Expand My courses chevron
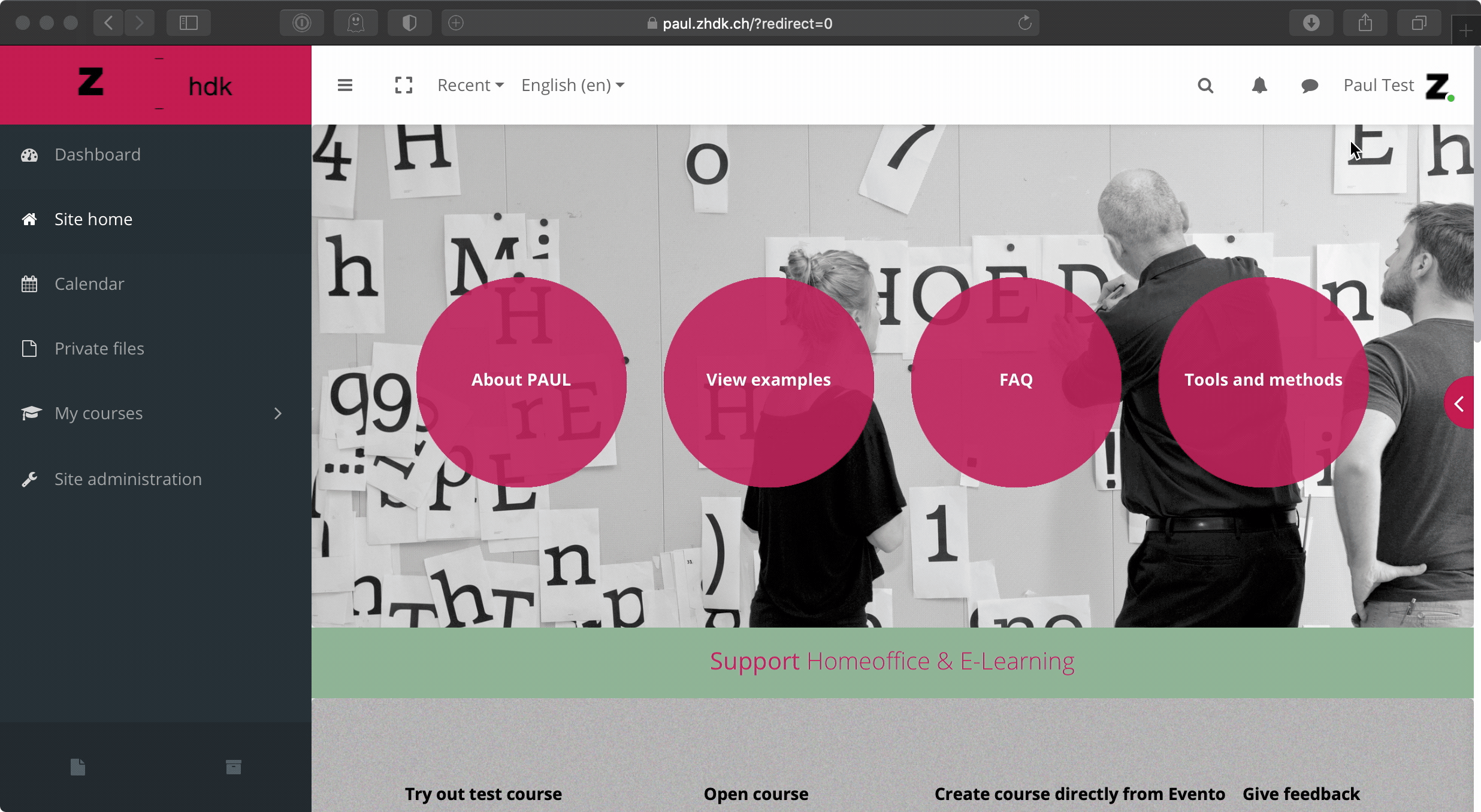Image resolution: width=1481 pixels, height=812 pixels. [x=277, y=413]
